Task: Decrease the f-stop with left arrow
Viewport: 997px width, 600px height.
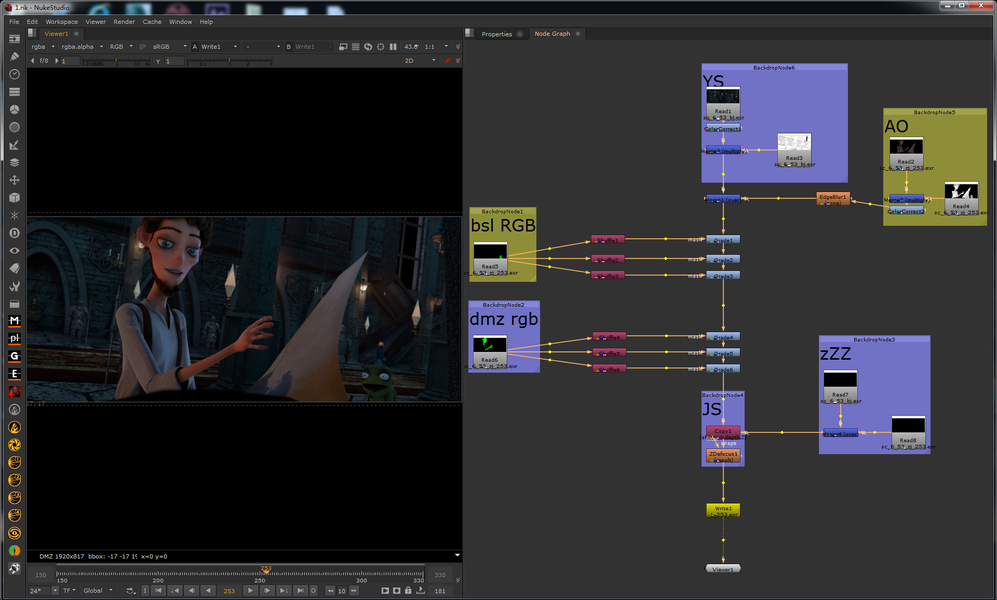Action: click(x=32, y=61)
